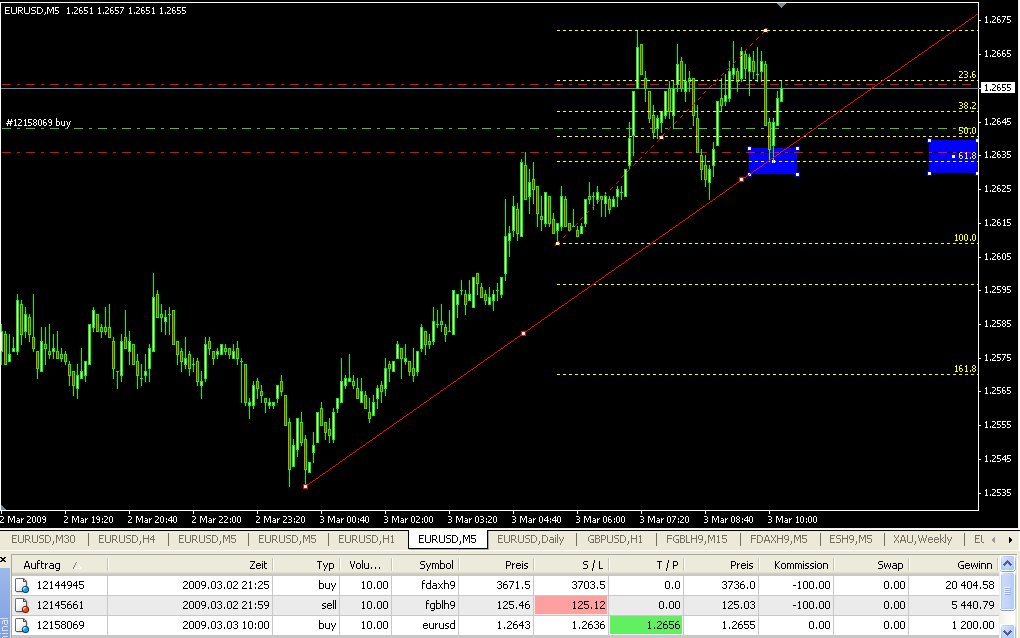Screen dimensions: 1020x638
Task: Select order number 12158069
Action: pos(60,626)
